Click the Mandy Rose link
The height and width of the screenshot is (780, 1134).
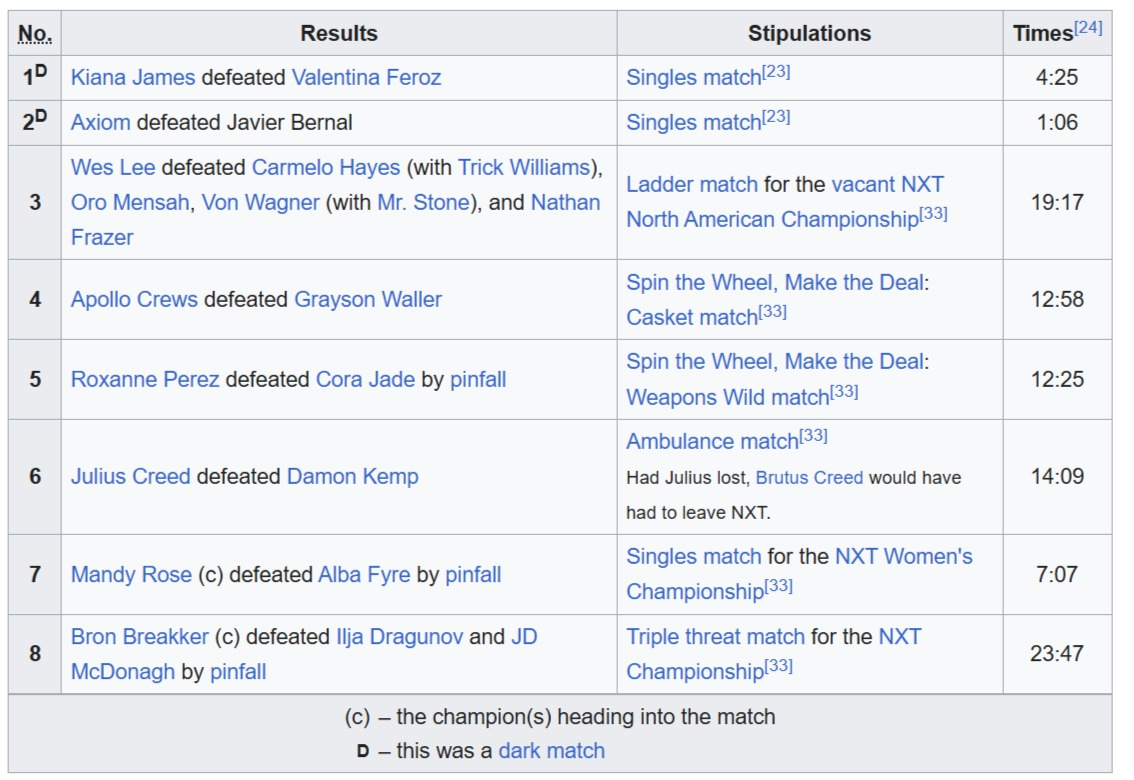pos(131,574)
